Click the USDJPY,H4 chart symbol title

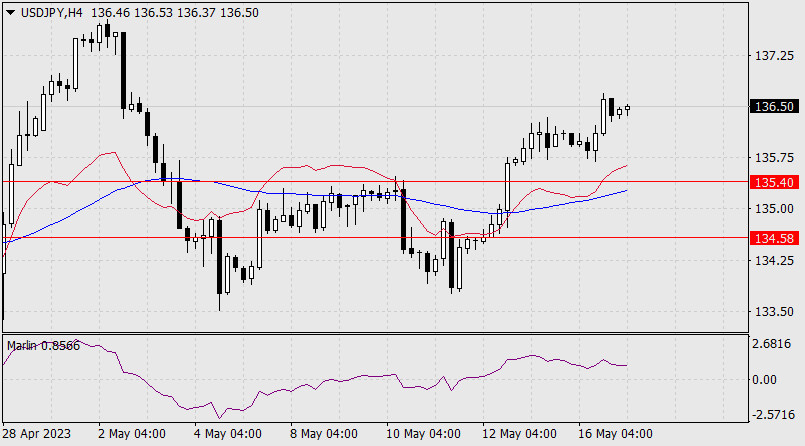pos(50,12)
